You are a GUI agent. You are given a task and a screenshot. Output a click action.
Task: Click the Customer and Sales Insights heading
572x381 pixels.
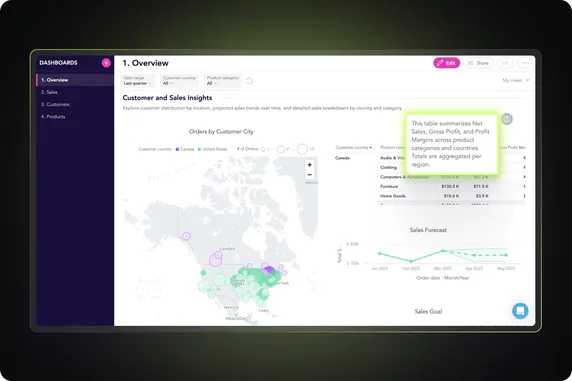pyautogui.click(x=167, y=98)
